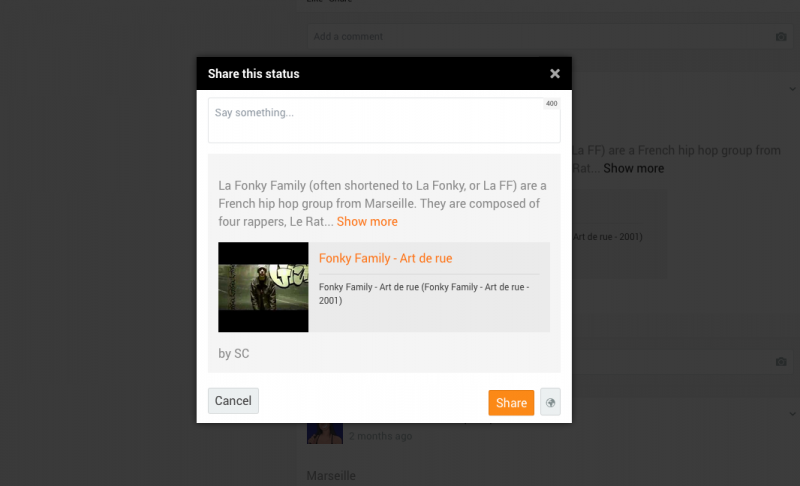The width and height of the screenshot is (800, 486).
Task: Open the 2 months ago timestamp link
Action: (380, 436)
